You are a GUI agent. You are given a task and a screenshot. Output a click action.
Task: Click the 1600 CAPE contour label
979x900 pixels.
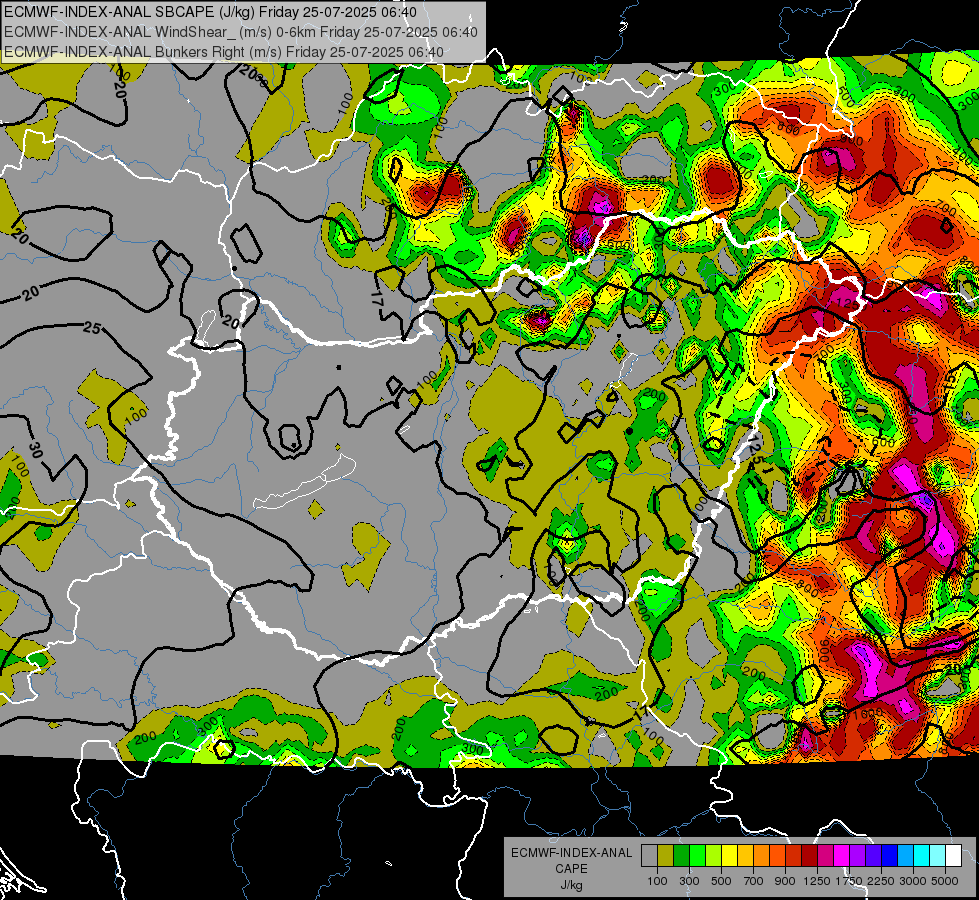868,712
